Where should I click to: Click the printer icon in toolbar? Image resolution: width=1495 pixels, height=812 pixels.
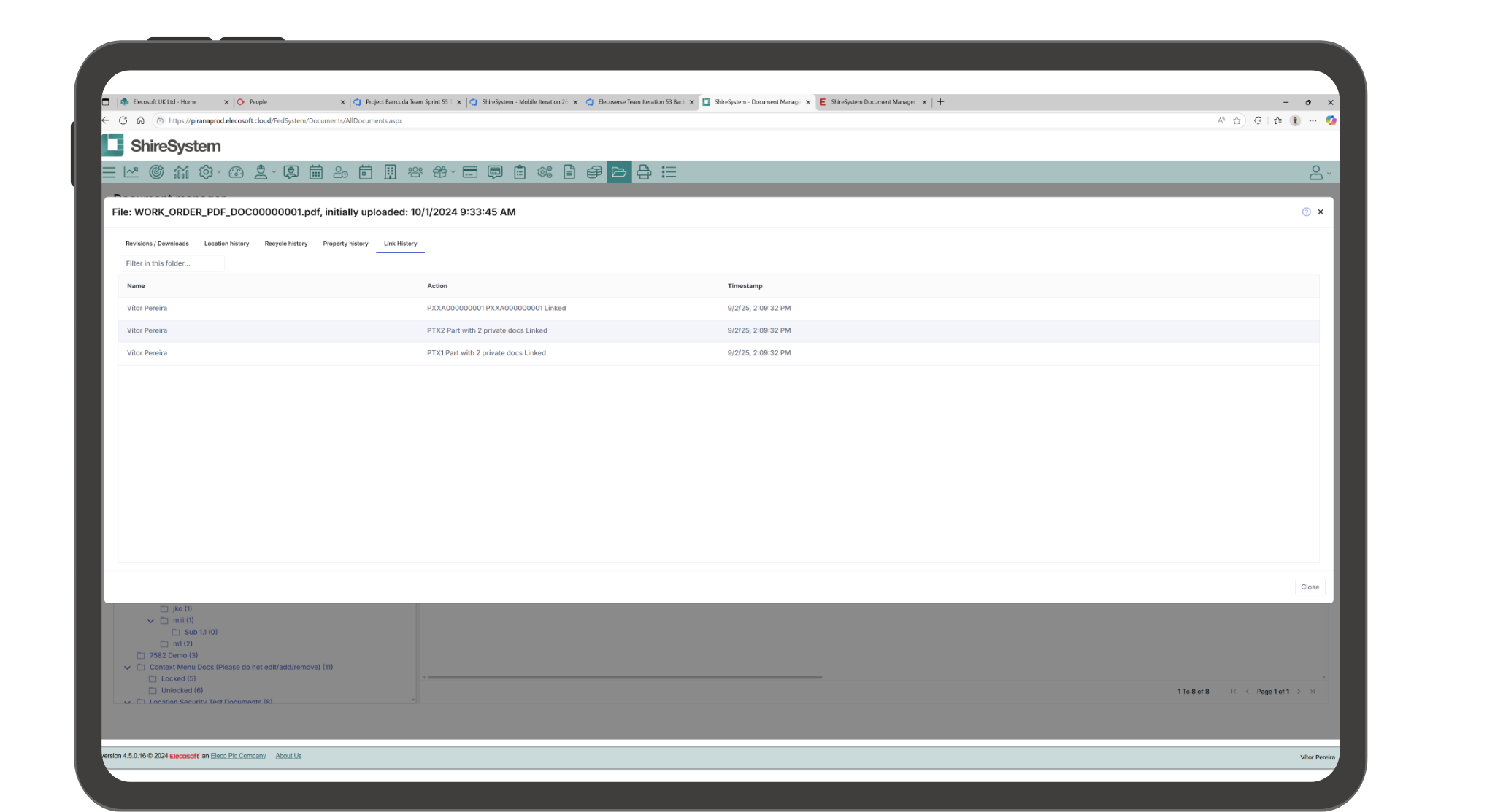click(644, 172)
